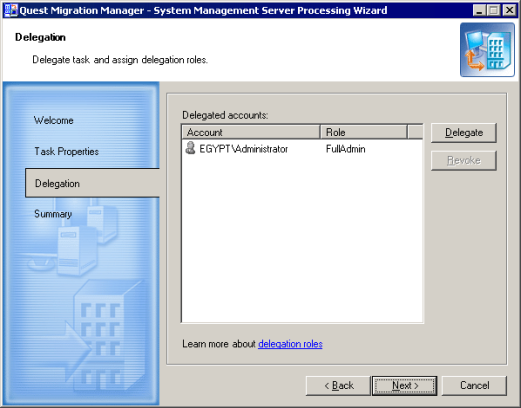Click the Delegate button

click(x=464, y=133)
